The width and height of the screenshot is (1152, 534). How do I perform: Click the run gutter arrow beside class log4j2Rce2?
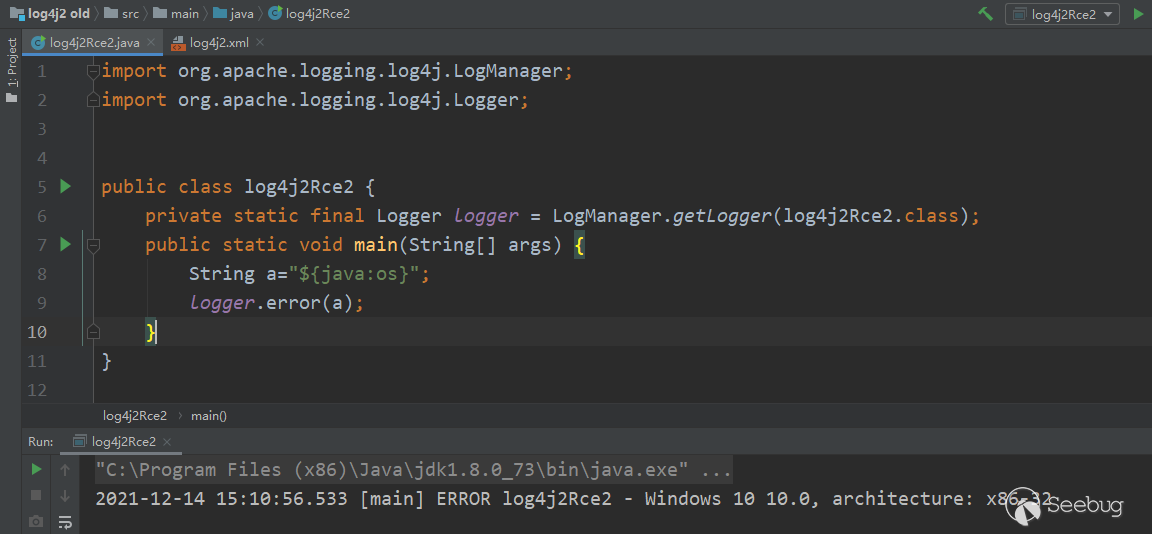click(65, 187)
